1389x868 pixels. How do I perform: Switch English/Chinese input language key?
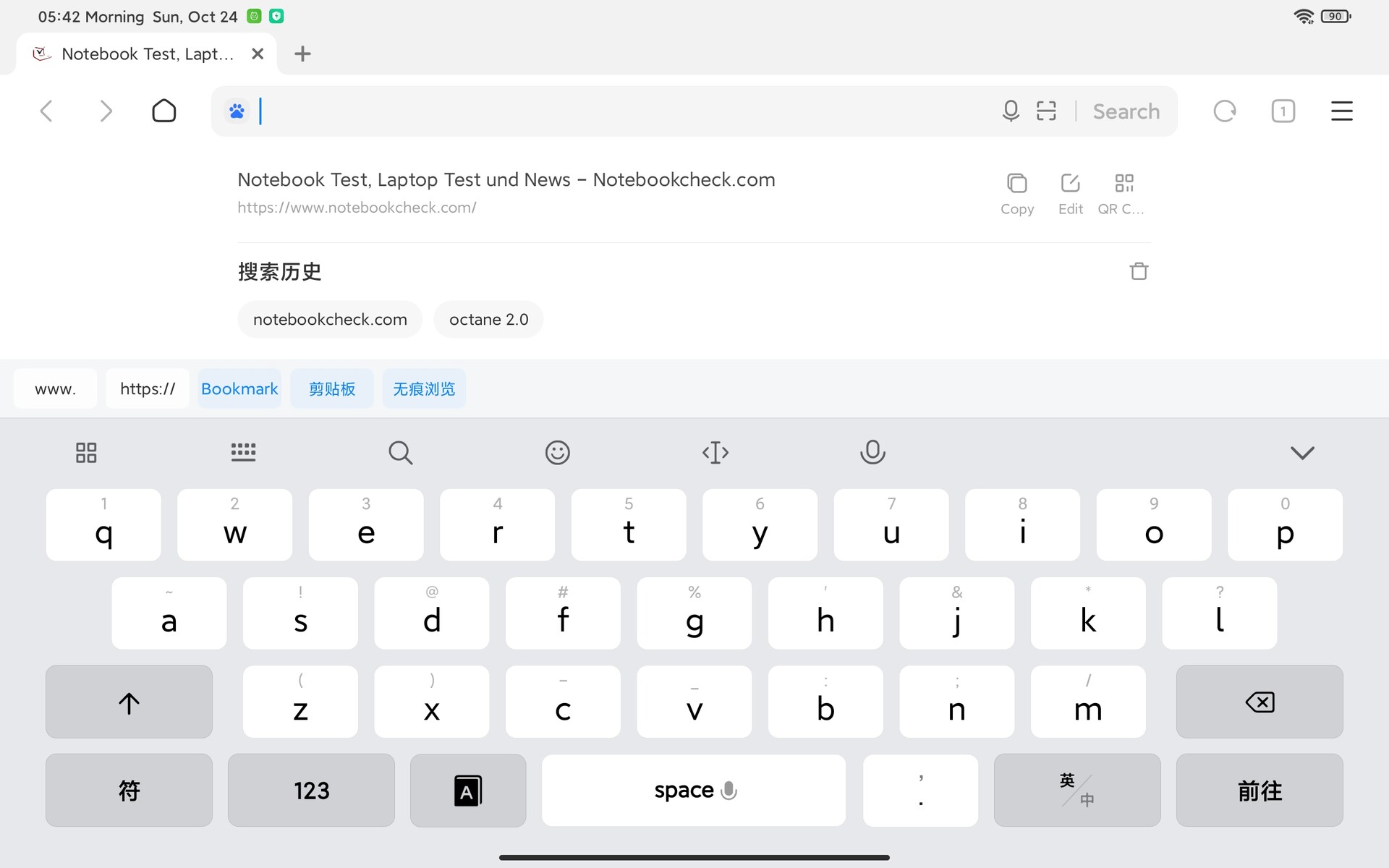point(1076,790)
